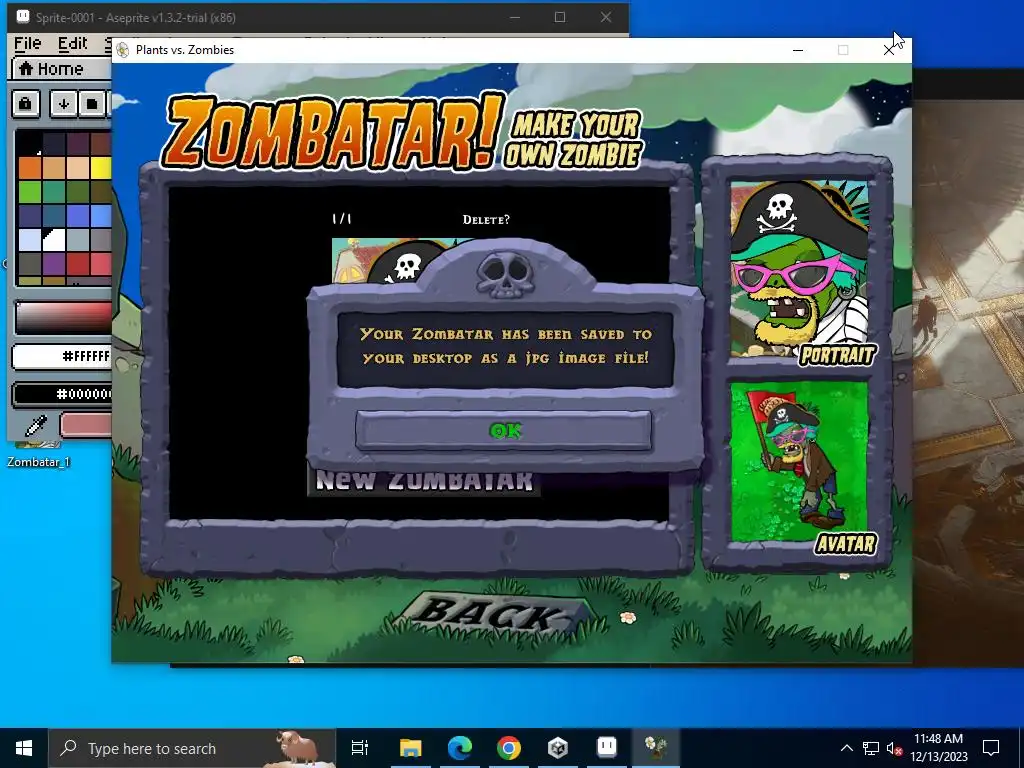Screen dimensions: 1024x768
Task: Pick the white palette swatch in Aseprite
Action: point(55,240)
